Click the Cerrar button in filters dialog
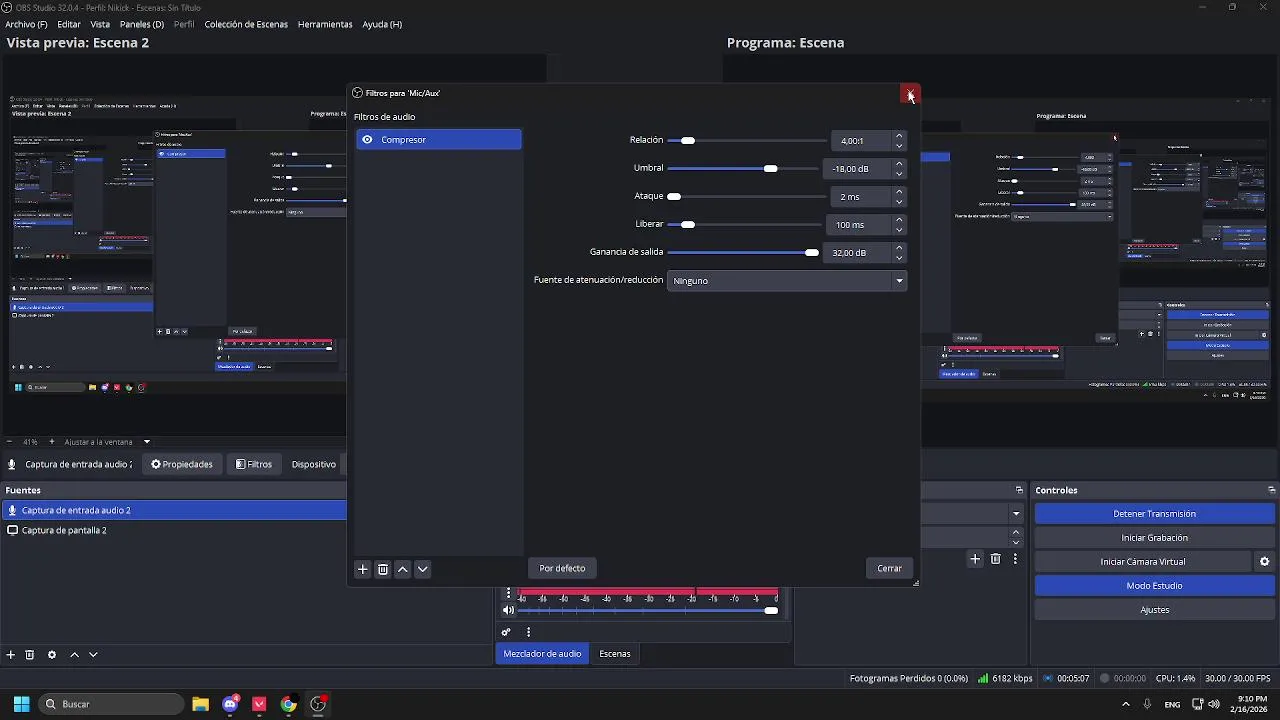 click(x=889, y=569)
